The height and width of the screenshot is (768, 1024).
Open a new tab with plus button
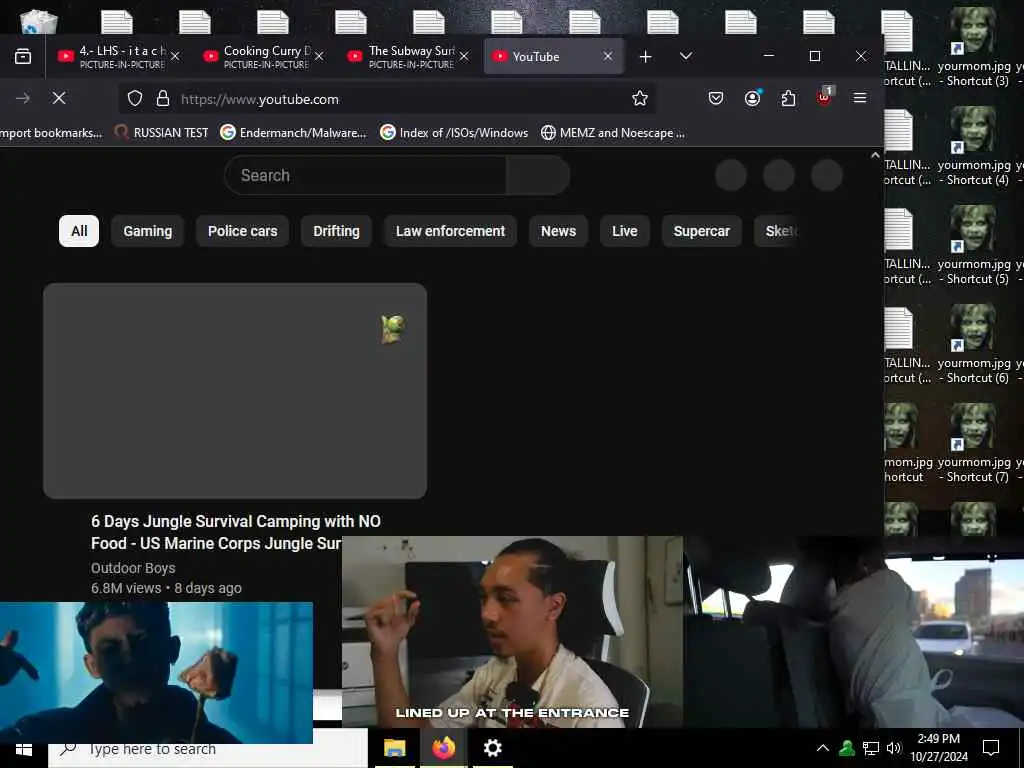click(645, 57)
